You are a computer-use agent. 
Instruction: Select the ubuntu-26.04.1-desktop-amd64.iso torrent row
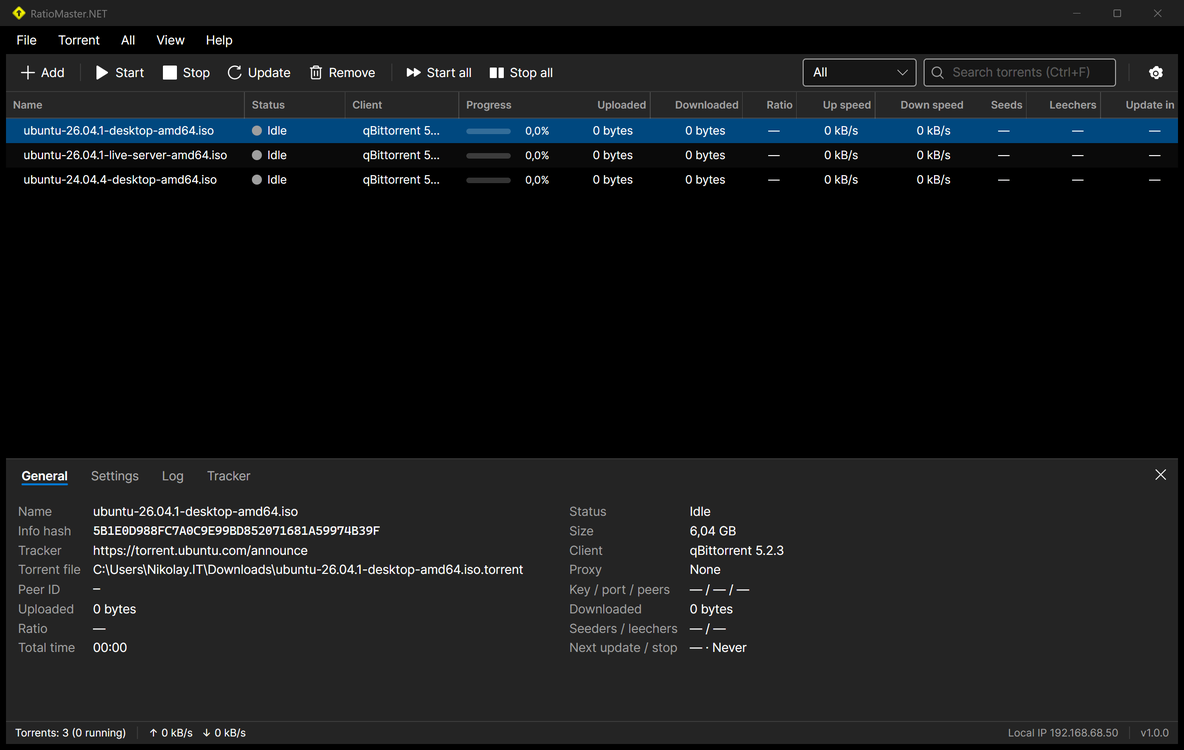pyautogui.click(x=592, y=131)
